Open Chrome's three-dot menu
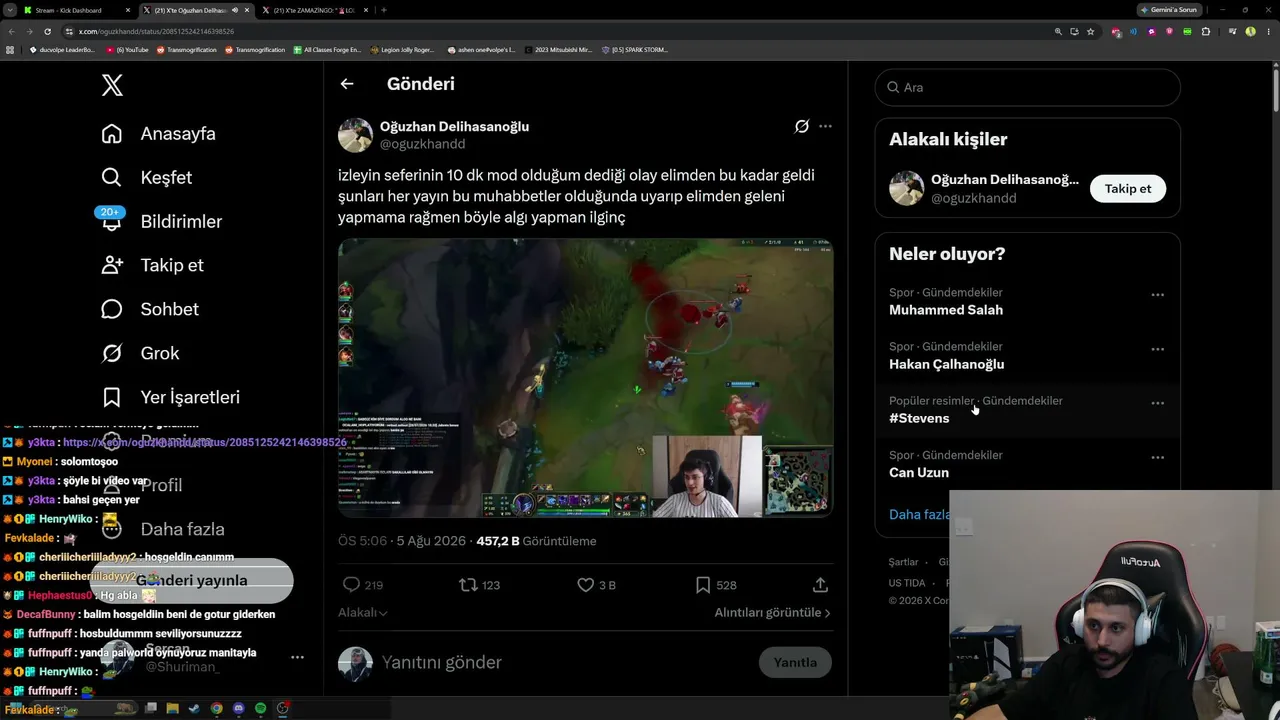Viewport: 1280px width, 720px height. pyautogui.click(x=1268, y=31)
